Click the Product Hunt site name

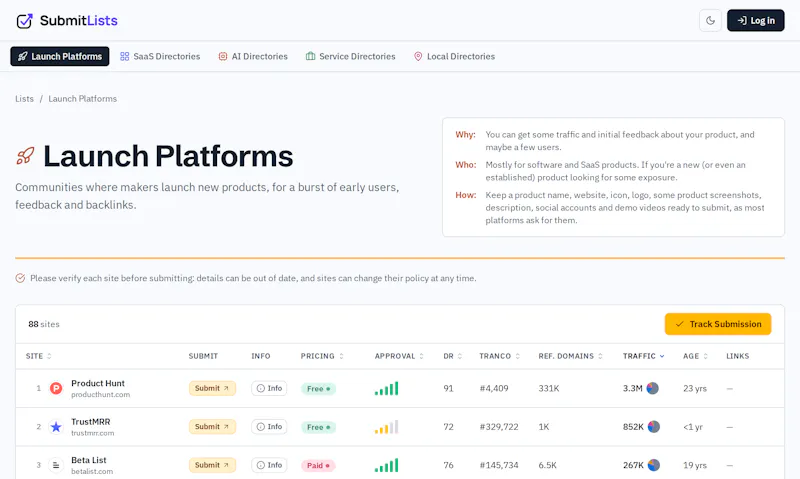pyautogui.click(x=98, y=383)
